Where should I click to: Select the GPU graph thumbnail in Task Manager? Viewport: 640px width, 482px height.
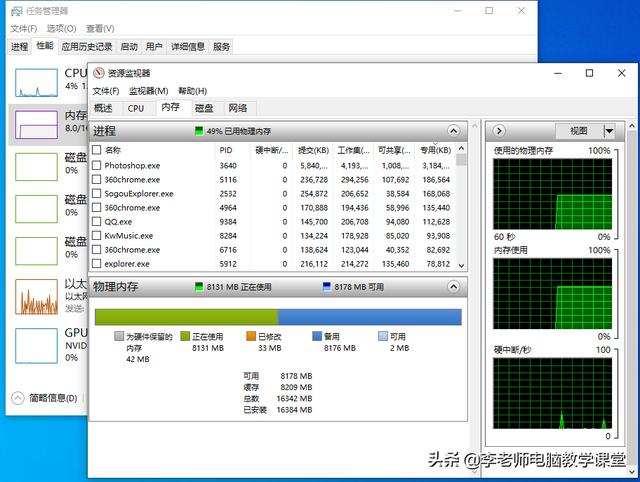point(36,346)
